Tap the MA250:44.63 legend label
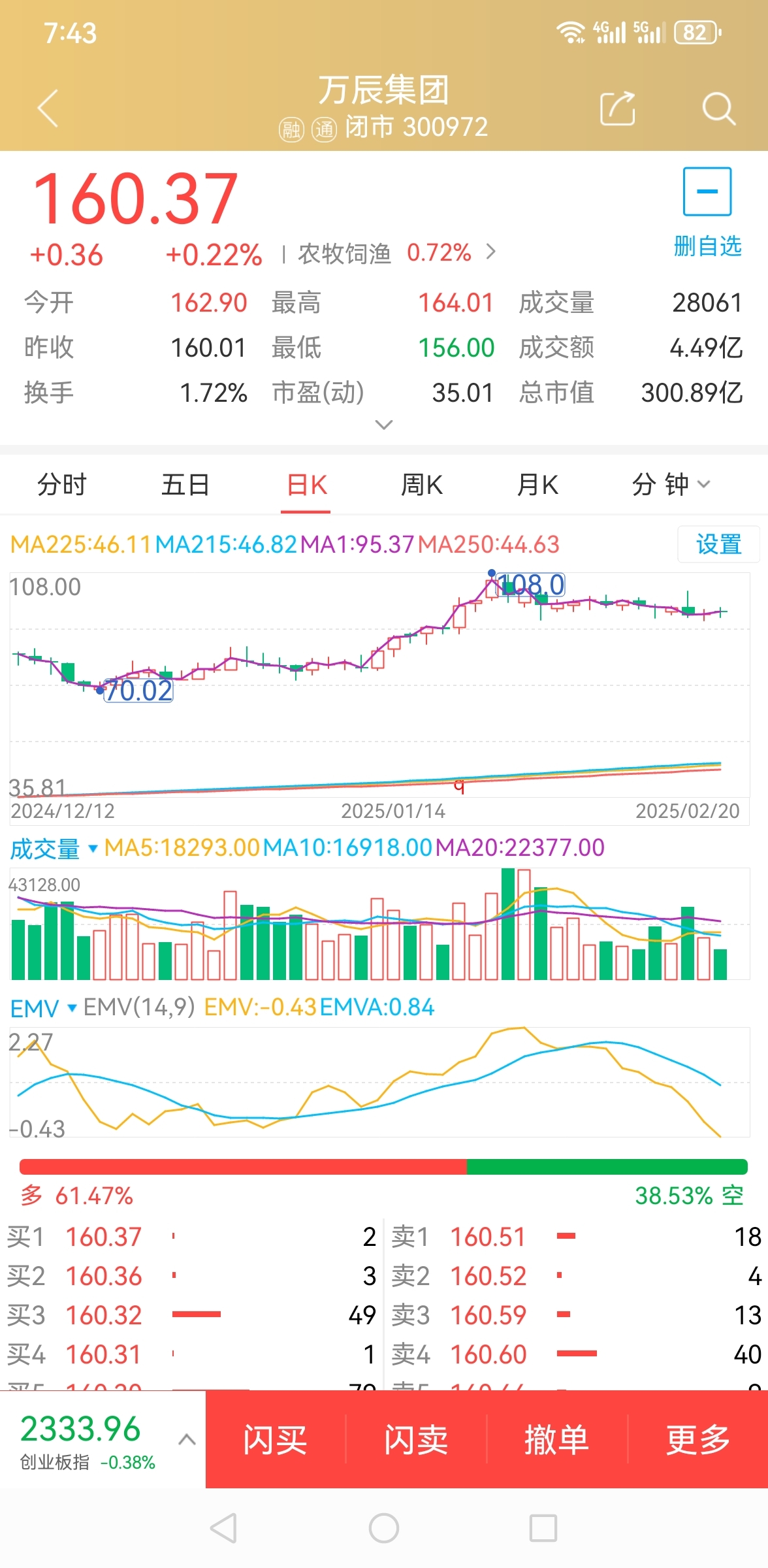Screen dimensions: 768x1568 pyautogui.click(x=488, y=544)
